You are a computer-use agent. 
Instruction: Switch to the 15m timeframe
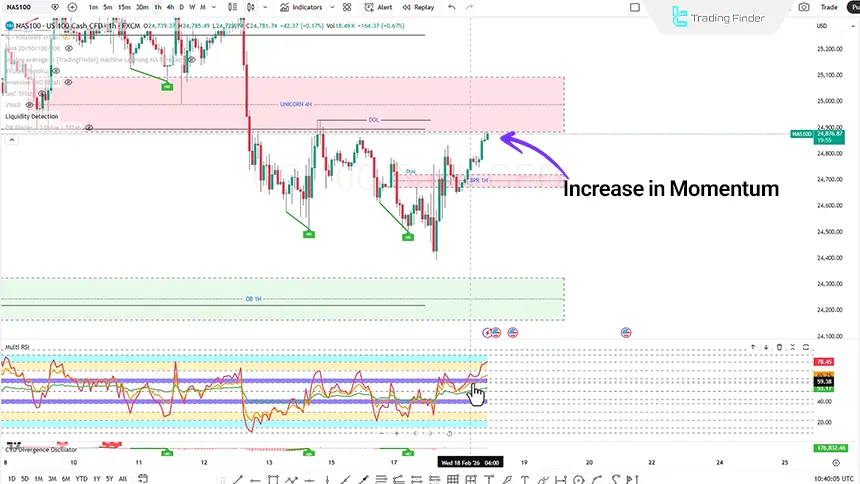point(125,7)
